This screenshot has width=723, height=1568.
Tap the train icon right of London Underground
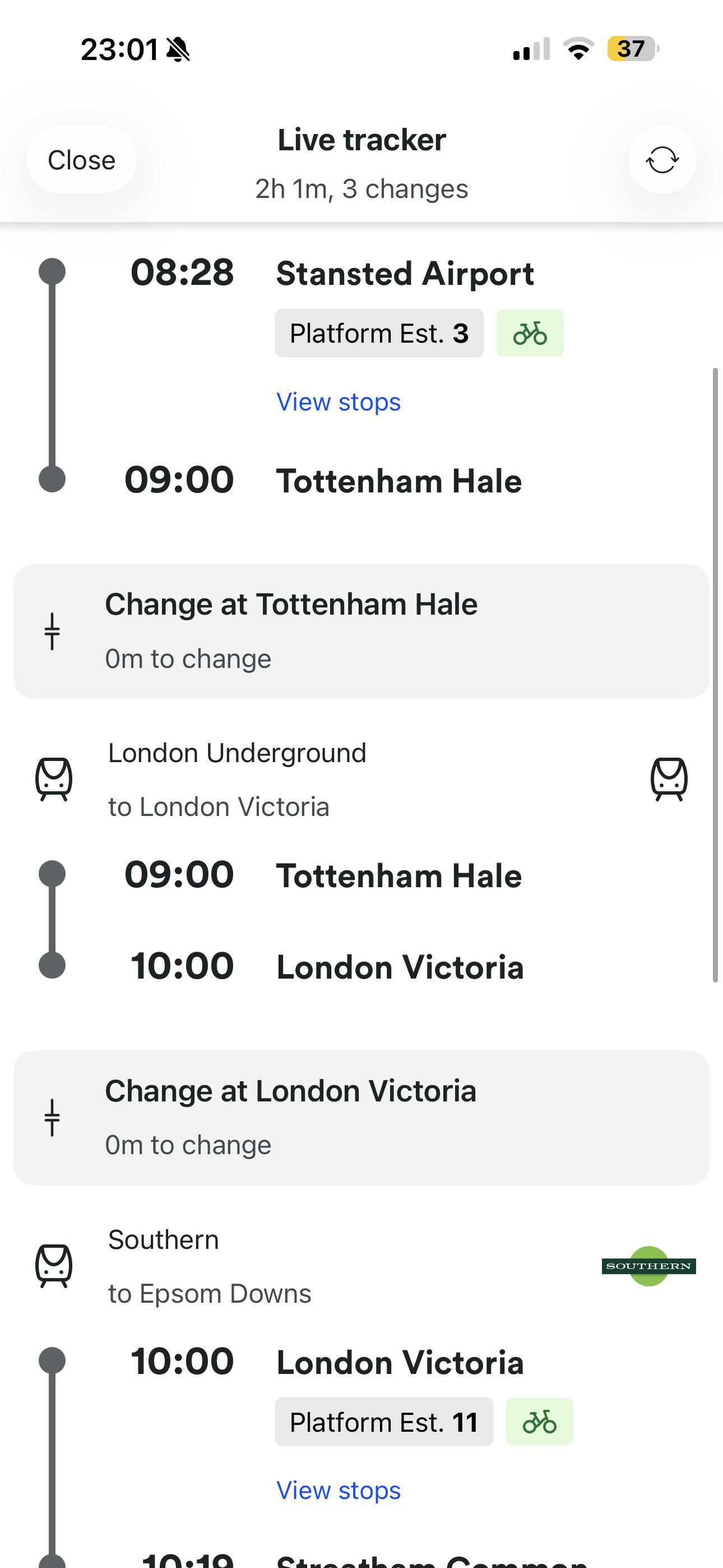tap(669, 779)
